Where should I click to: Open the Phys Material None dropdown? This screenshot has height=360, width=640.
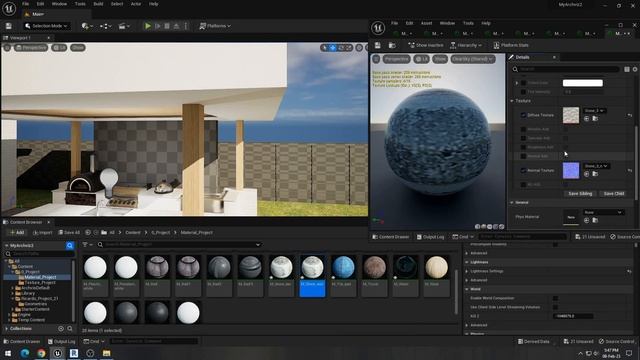click(x=603, y=212)
